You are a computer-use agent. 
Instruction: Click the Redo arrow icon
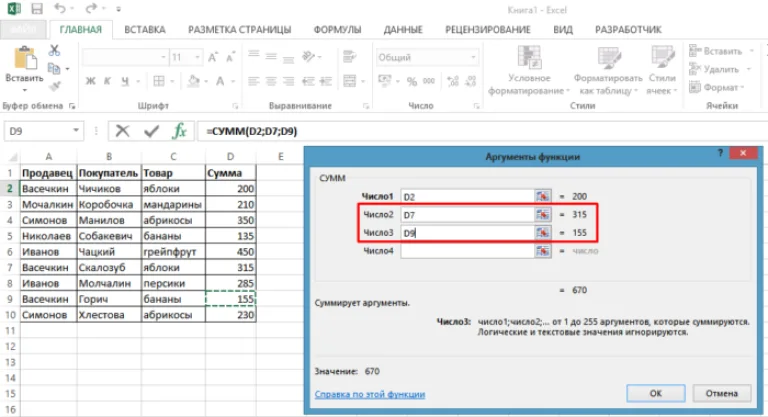91,8
